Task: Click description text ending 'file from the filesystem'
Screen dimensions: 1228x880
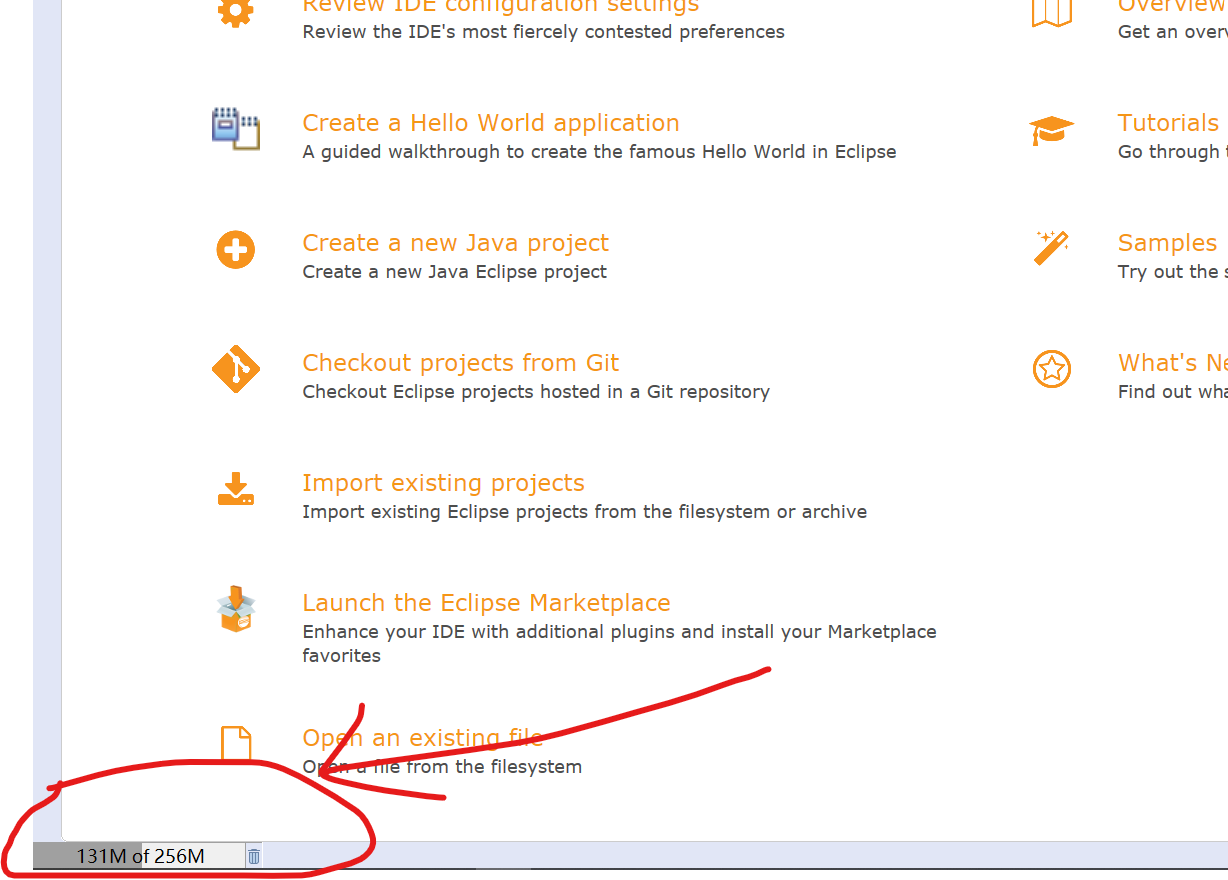Action: [x=442, y=767]
